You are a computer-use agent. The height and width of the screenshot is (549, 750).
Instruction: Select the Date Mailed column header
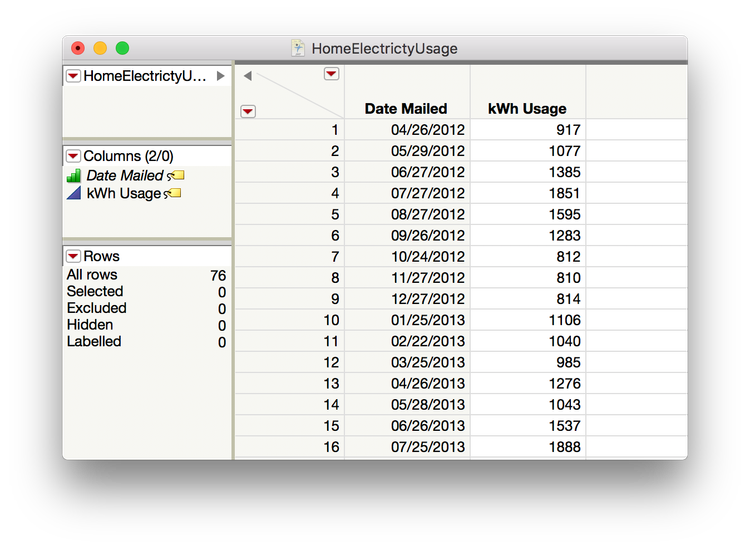click(x=405, y=108)
